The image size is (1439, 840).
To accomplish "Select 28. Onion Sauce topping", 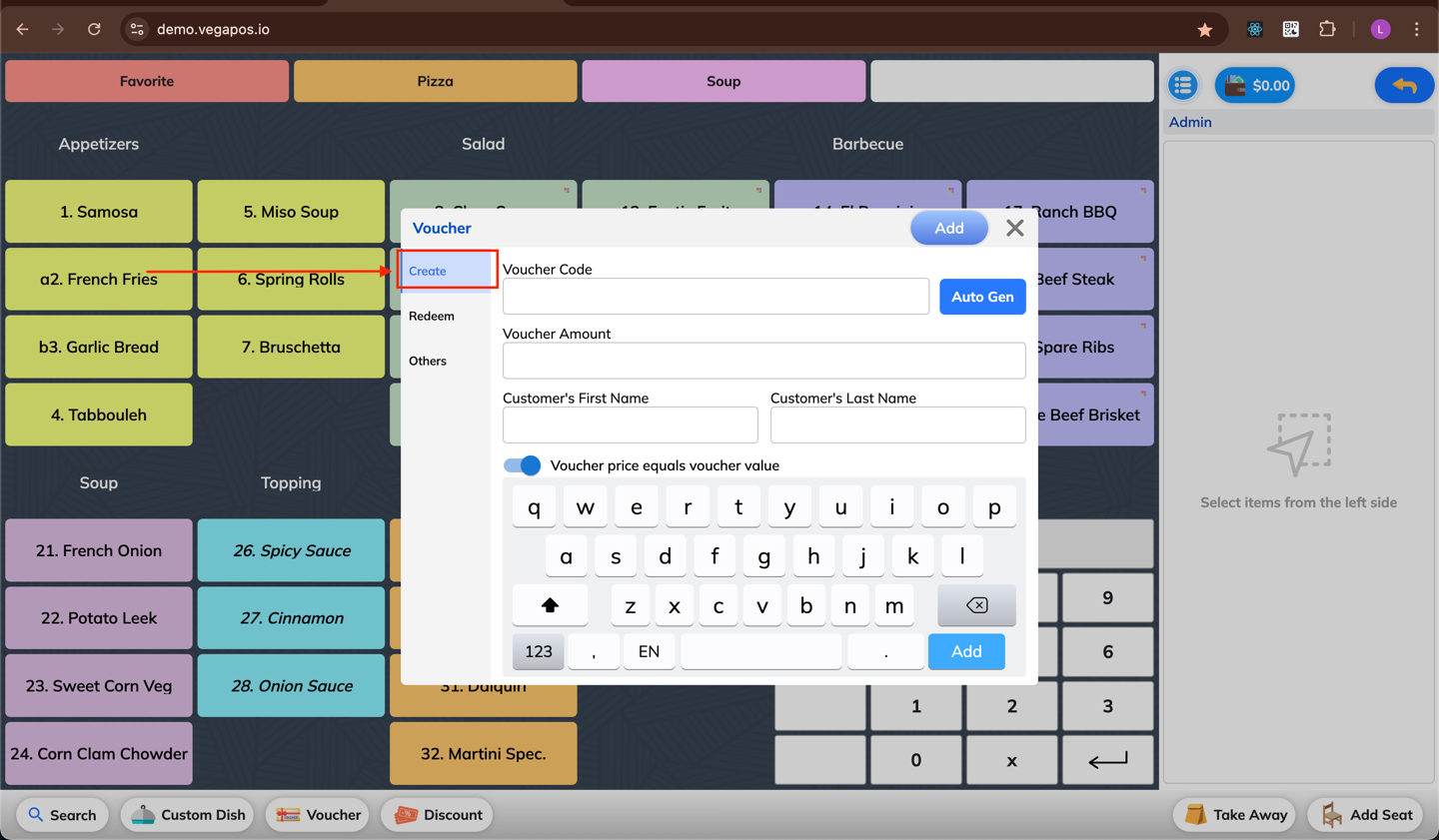I will coord(291,686).
